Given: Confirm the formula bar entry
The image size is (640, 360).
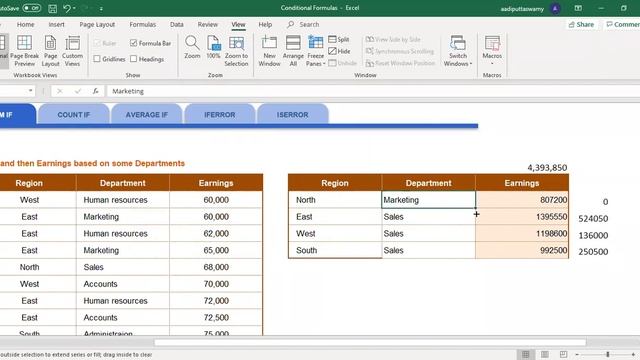Looking at the screenshot, I should point(78,91).
